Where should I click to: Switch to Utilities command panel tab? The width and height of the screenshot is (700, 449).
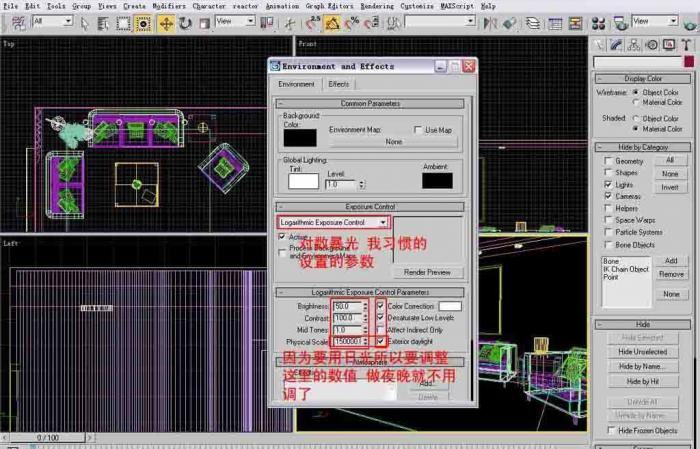[x=686, y=45]
